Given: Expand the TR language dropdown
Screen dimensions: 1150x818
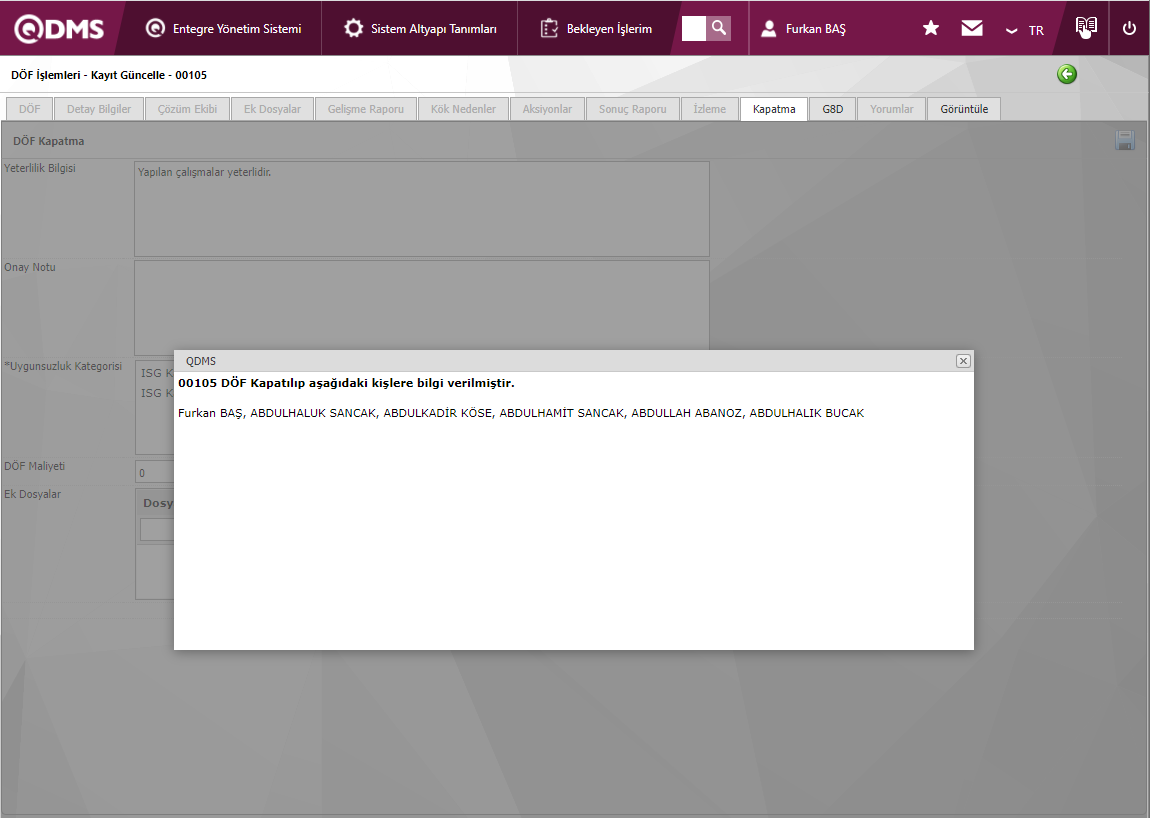Looking at the screenshot, I should (x=1025, y=30).
